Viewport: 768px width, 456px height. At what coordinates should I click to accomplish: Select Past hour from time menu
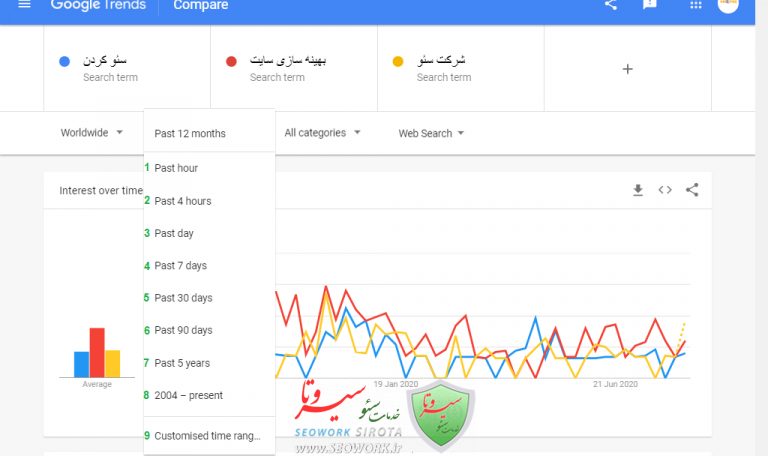[176, 168]
